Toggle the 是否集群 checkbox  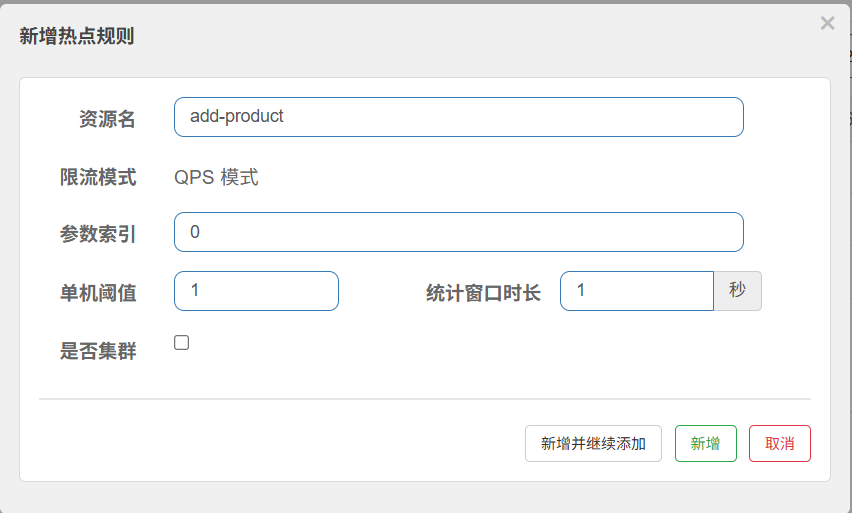pos(181,343)
